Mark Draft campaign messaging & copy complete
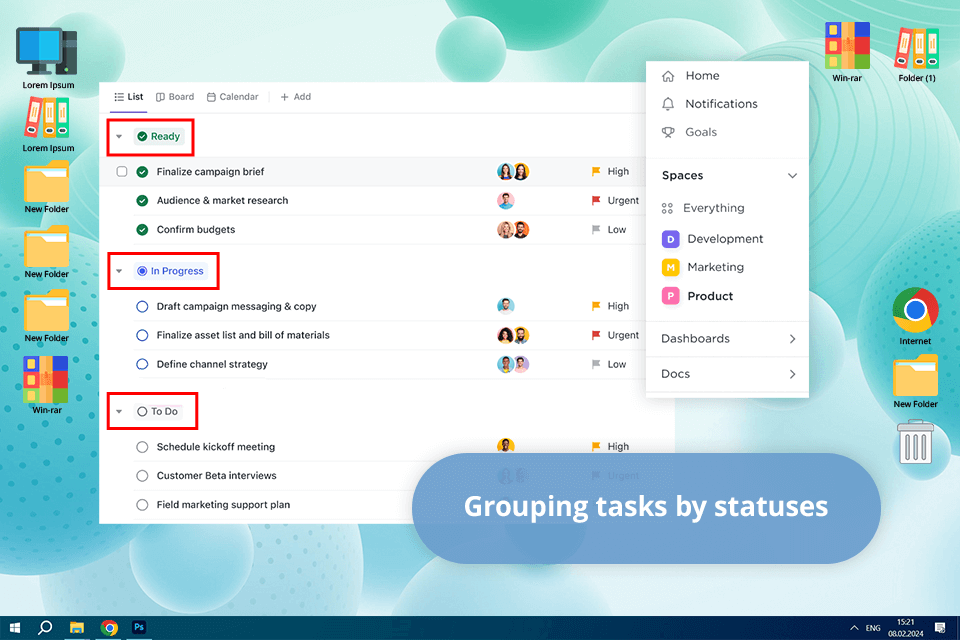This screenshot has height=640, width=960. click(x=142, y=306)
